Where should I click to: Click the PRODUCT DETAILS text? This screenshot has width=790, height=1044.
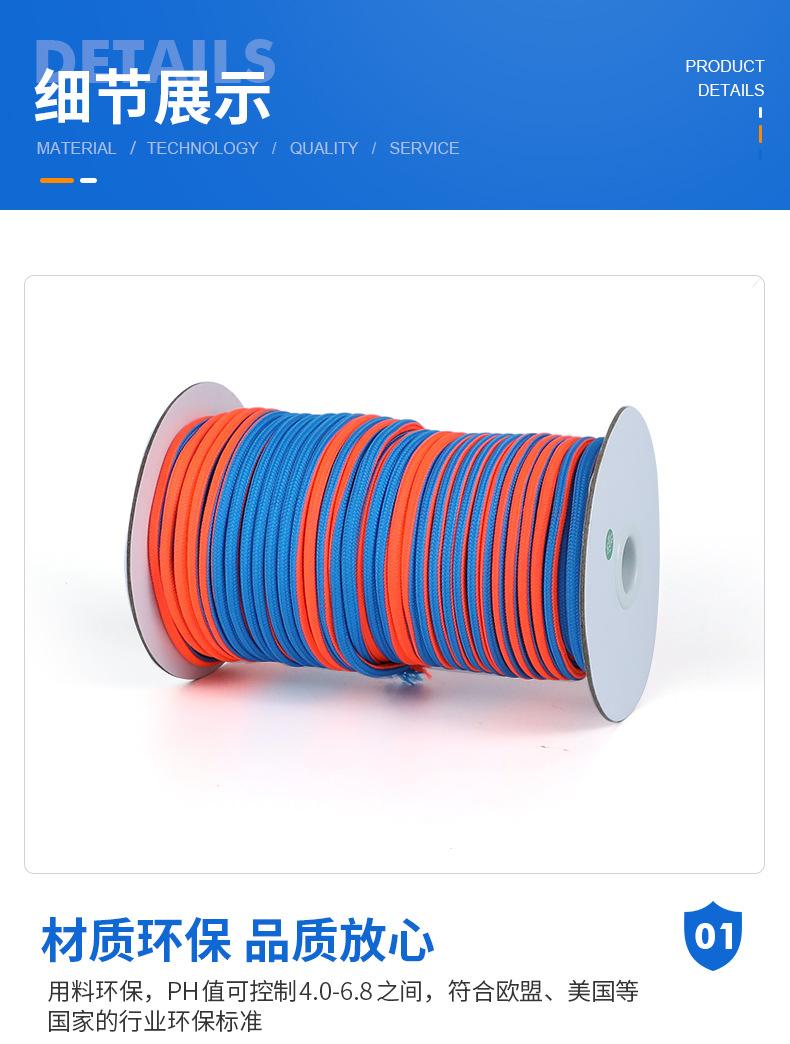pos(724,78)
